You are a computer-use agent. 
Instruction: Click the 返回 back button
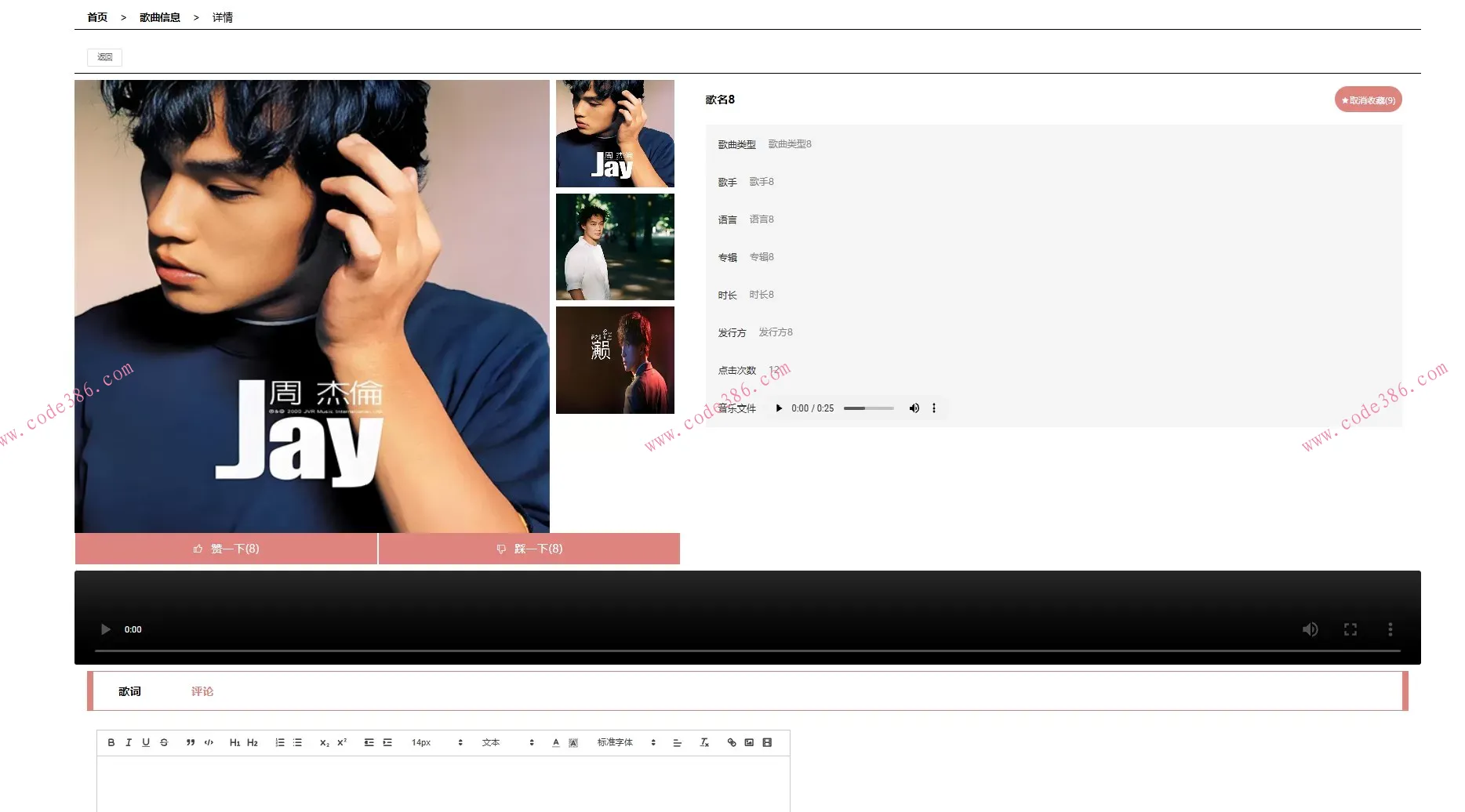[105, 57]
